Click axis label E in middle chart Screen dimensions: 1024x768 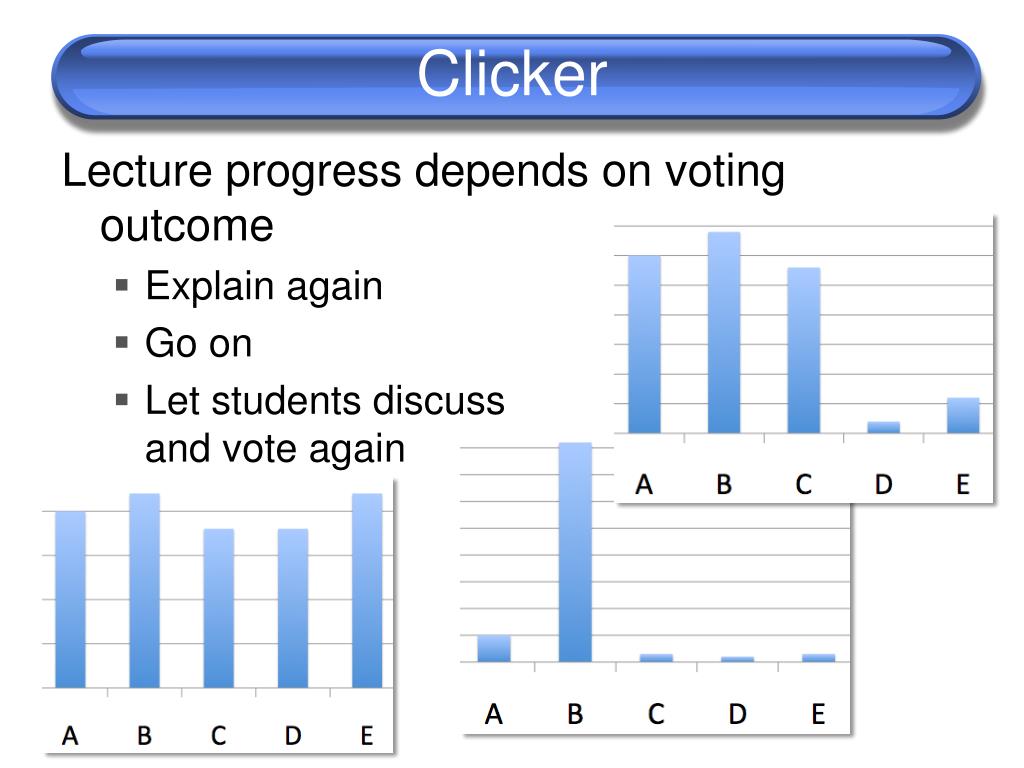[x=818, y=714]
